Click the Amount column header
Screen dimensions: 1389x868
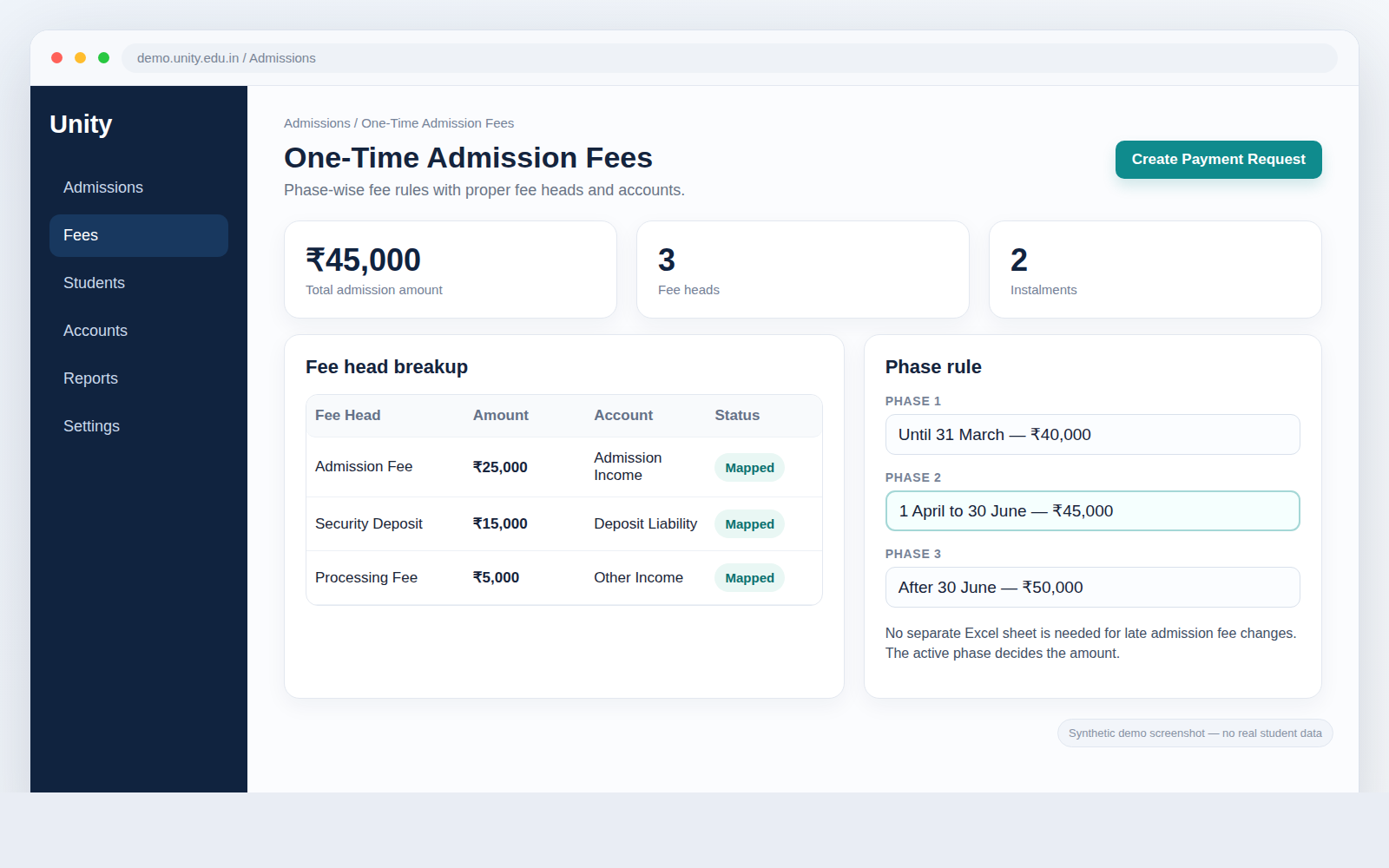tap(500, 416)
